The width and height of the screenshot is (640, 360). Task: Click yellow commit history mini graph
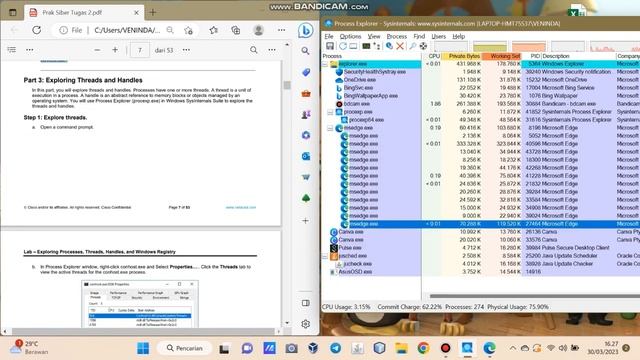click(x=490, y=46)
